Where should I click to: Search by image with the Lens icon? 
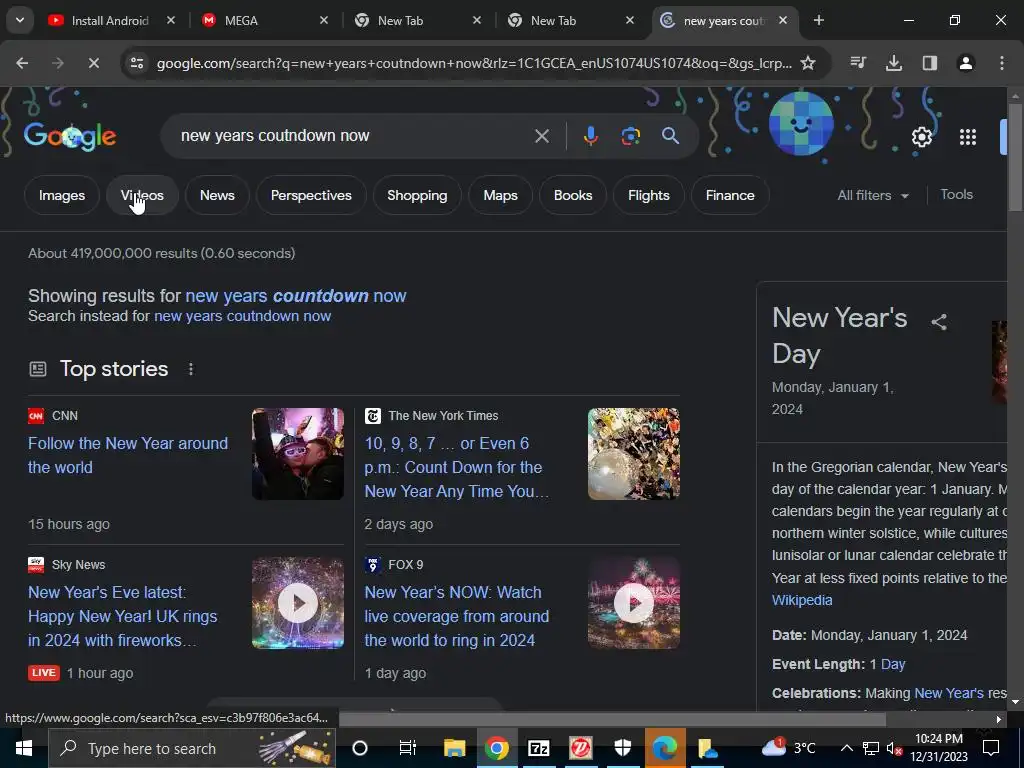click(x=630, y=136)
